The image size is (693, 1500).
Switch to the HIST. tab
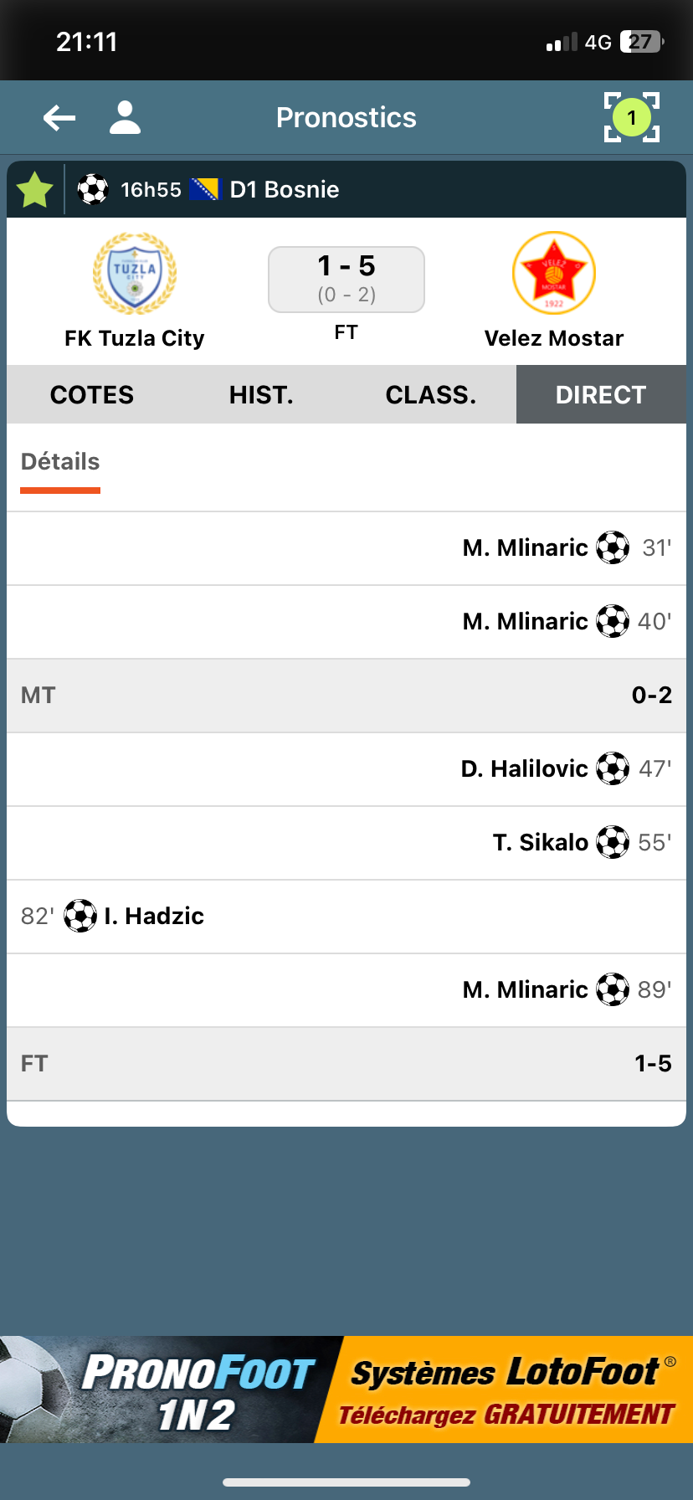(261, 395)
